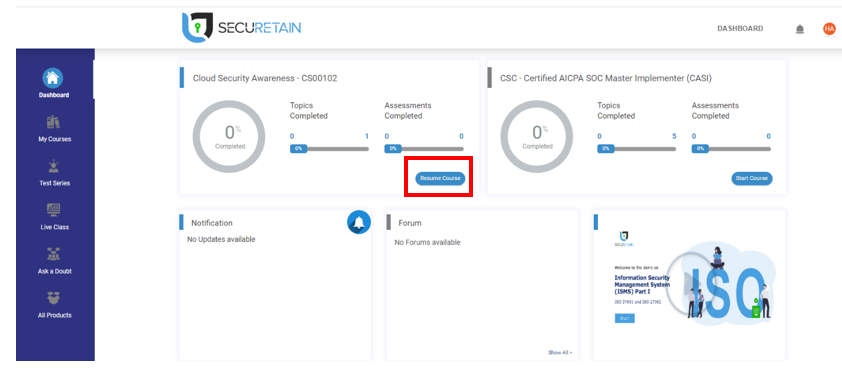Go to Dashboard home icon in sidebar
Screen dimensions: 842x377
(x=53, y=78)
